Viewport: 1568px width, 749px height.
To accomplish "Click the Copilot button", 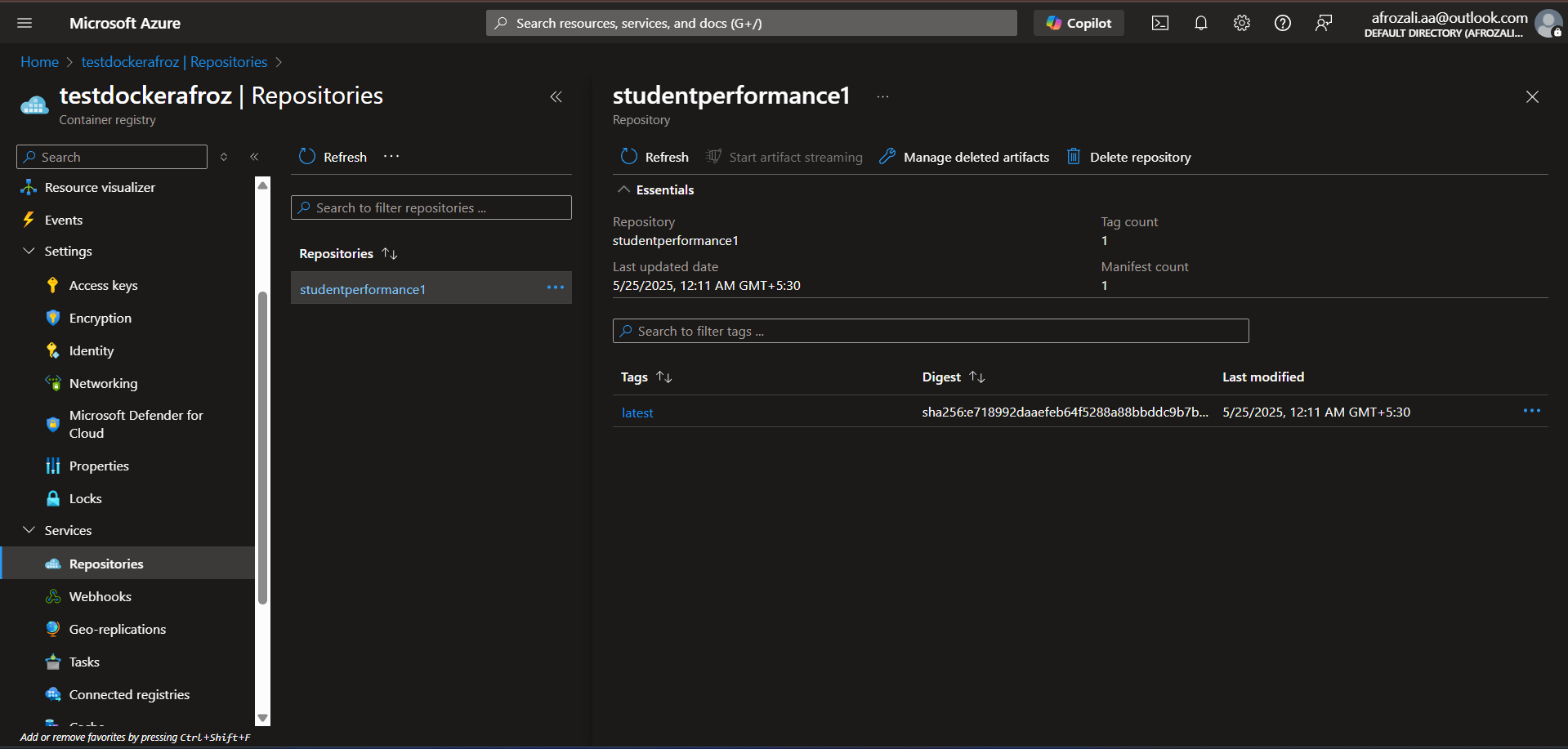I will (x=1079, y=23).
